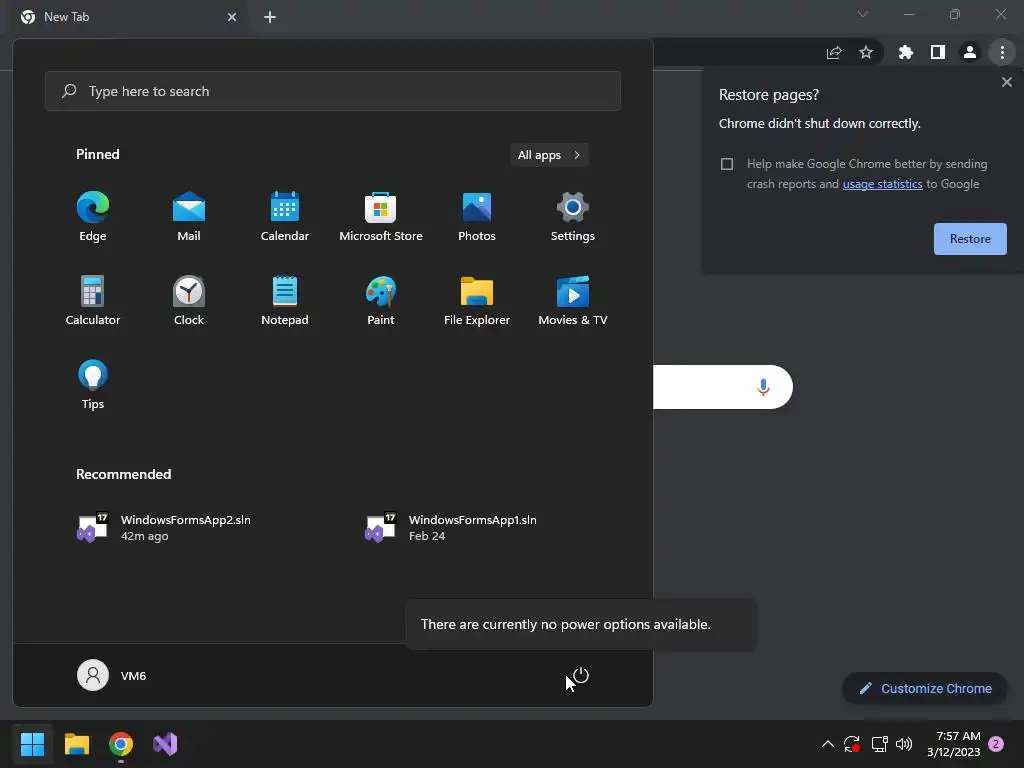Close the New Tab tab
Screen dimensions: 1024x768
click(232, 17)
